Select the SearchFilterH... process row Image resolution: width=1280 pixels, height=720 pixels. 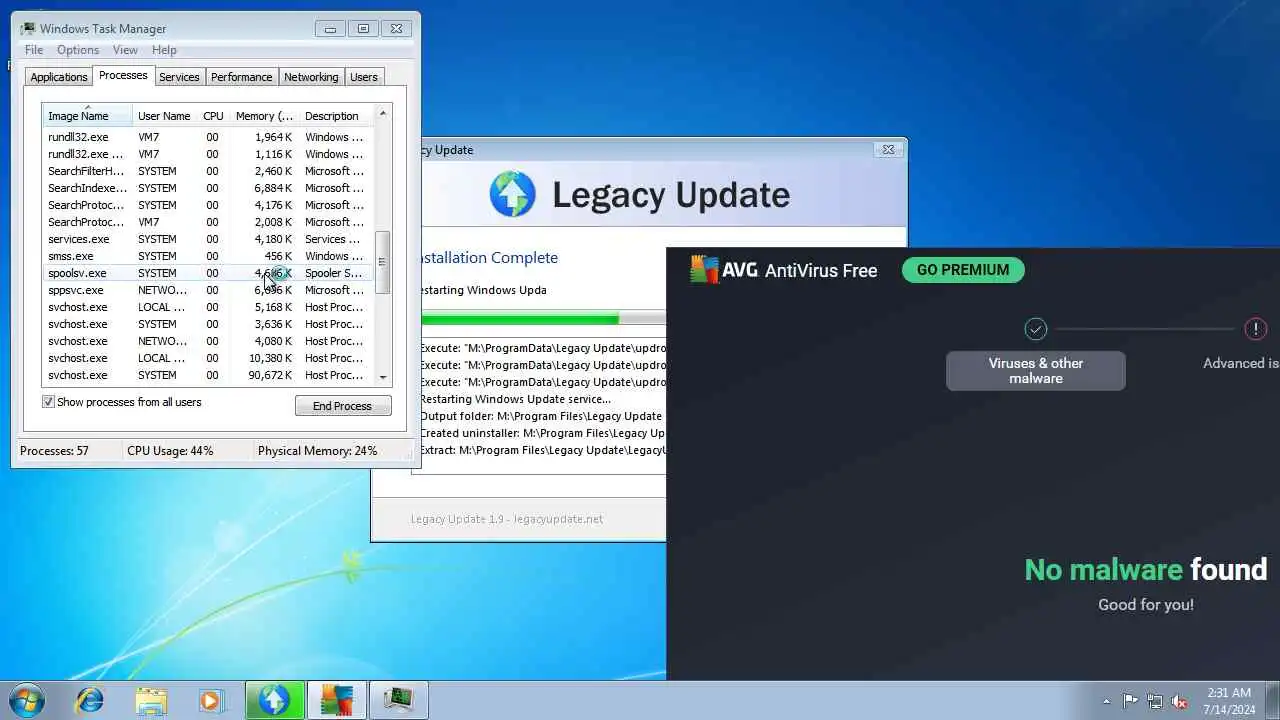point(207,171)
